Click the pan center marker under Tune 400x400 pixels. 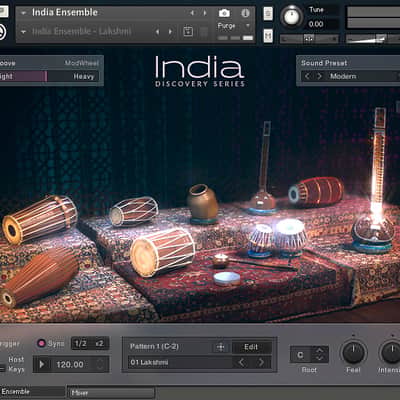[x=309, y=39]
